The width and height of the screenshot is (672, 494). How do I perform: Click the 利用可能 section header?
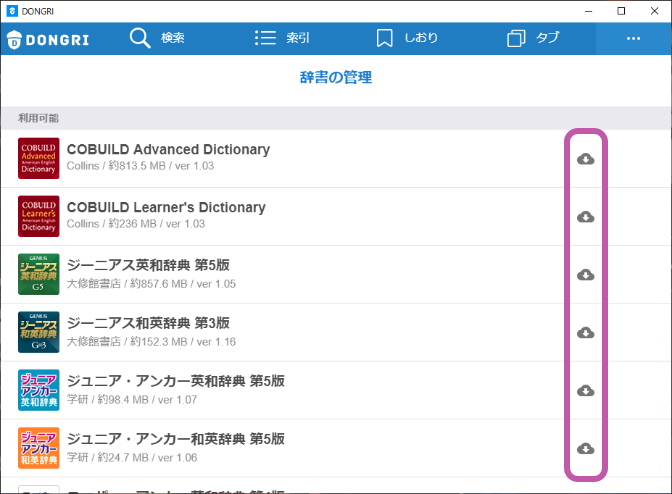(x=39, y=118)
